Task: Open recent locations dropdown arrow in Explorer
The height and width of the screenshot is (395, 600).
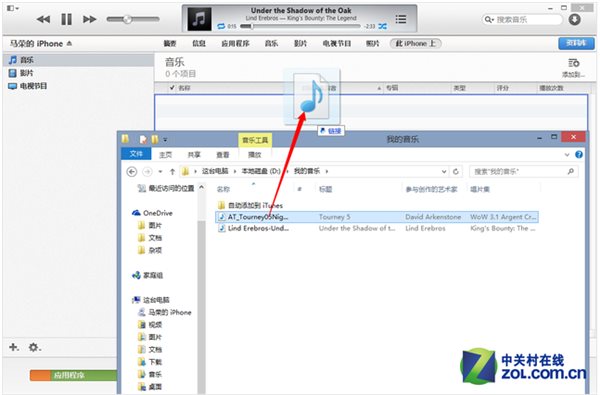Action: tap(160, 171)
